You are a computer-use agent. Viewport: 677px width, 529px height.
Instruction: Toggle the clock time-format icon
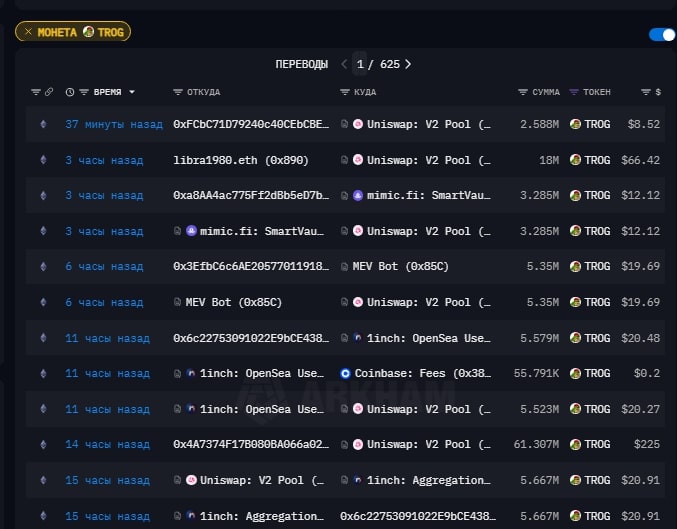pos(70,92)
